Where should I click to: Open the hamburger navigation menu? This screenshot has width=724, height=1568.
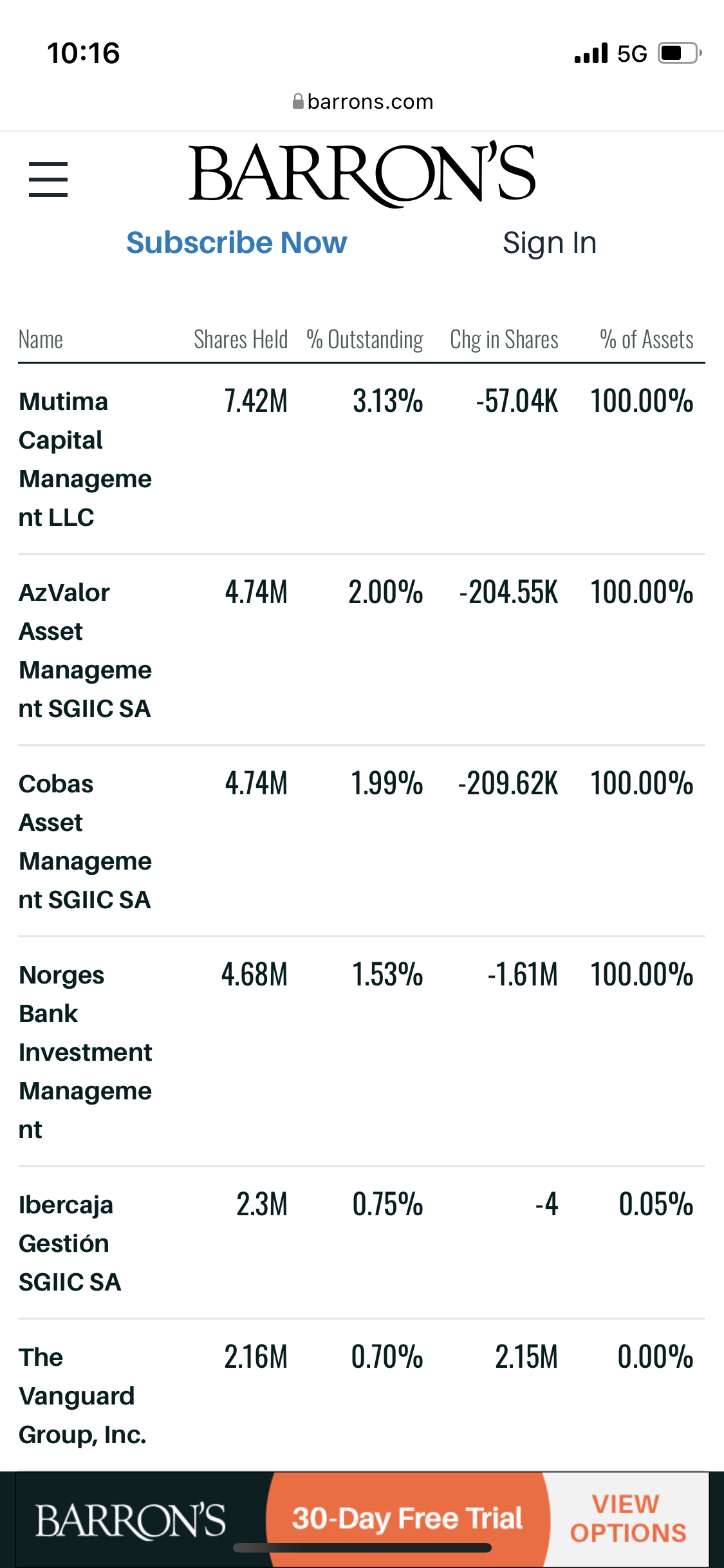[48, 179]
